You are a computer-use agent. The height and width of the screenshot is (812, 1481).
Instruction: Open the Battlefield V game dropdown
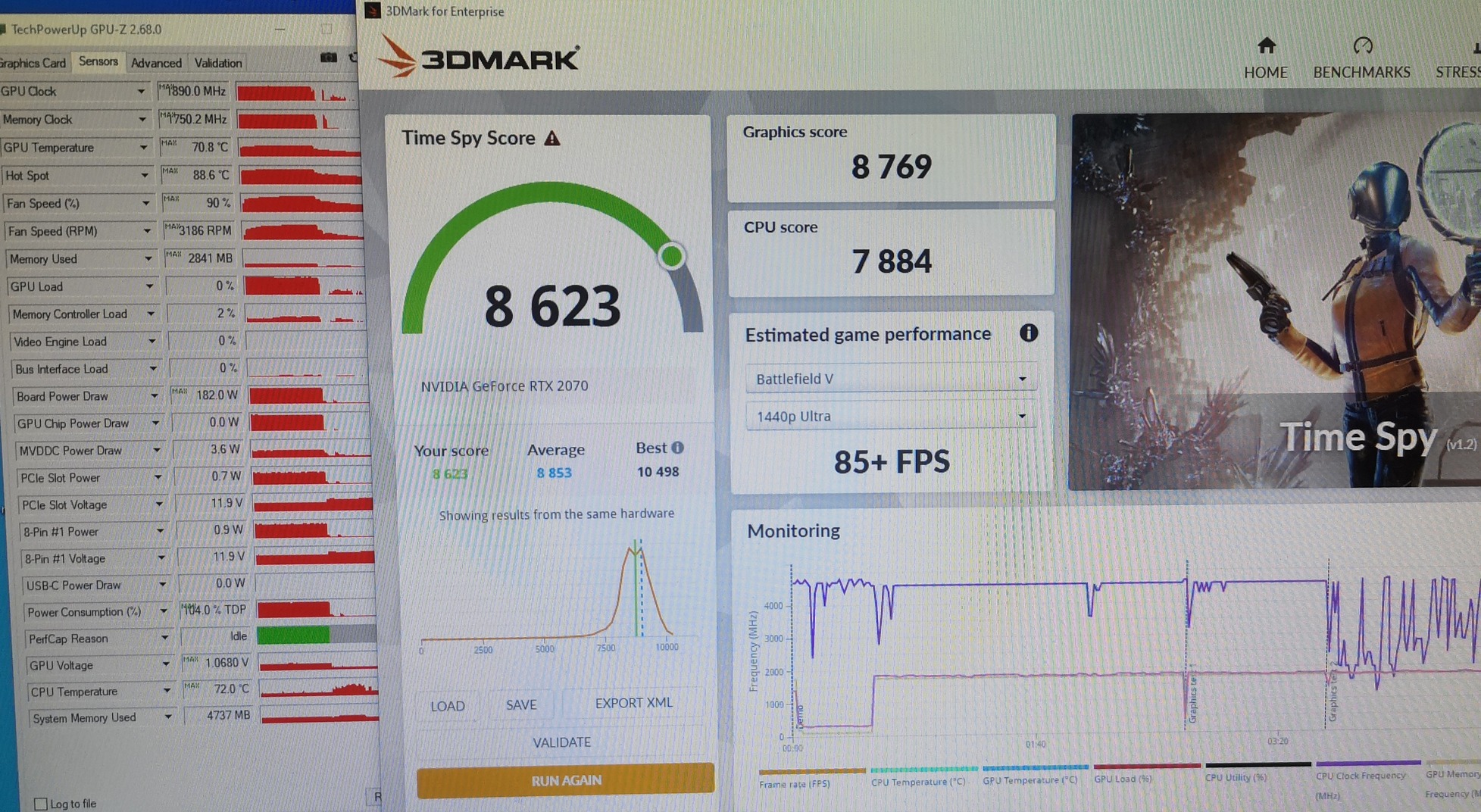coord(889,378)
